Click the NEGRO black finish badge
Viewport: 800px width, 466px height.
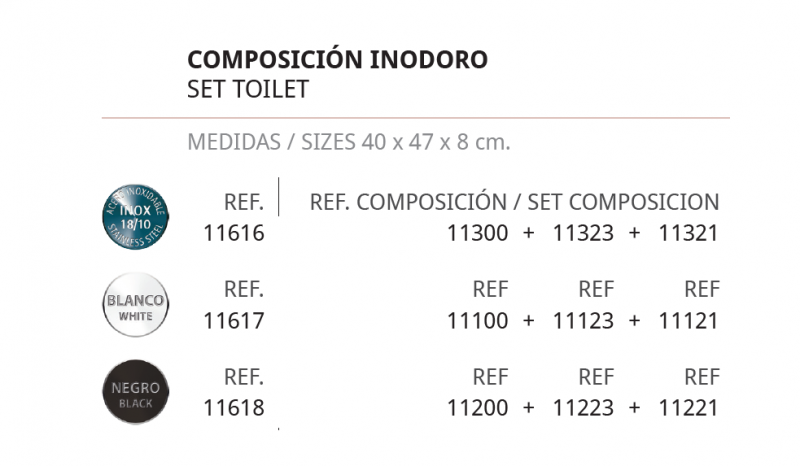tap(136, 392)
